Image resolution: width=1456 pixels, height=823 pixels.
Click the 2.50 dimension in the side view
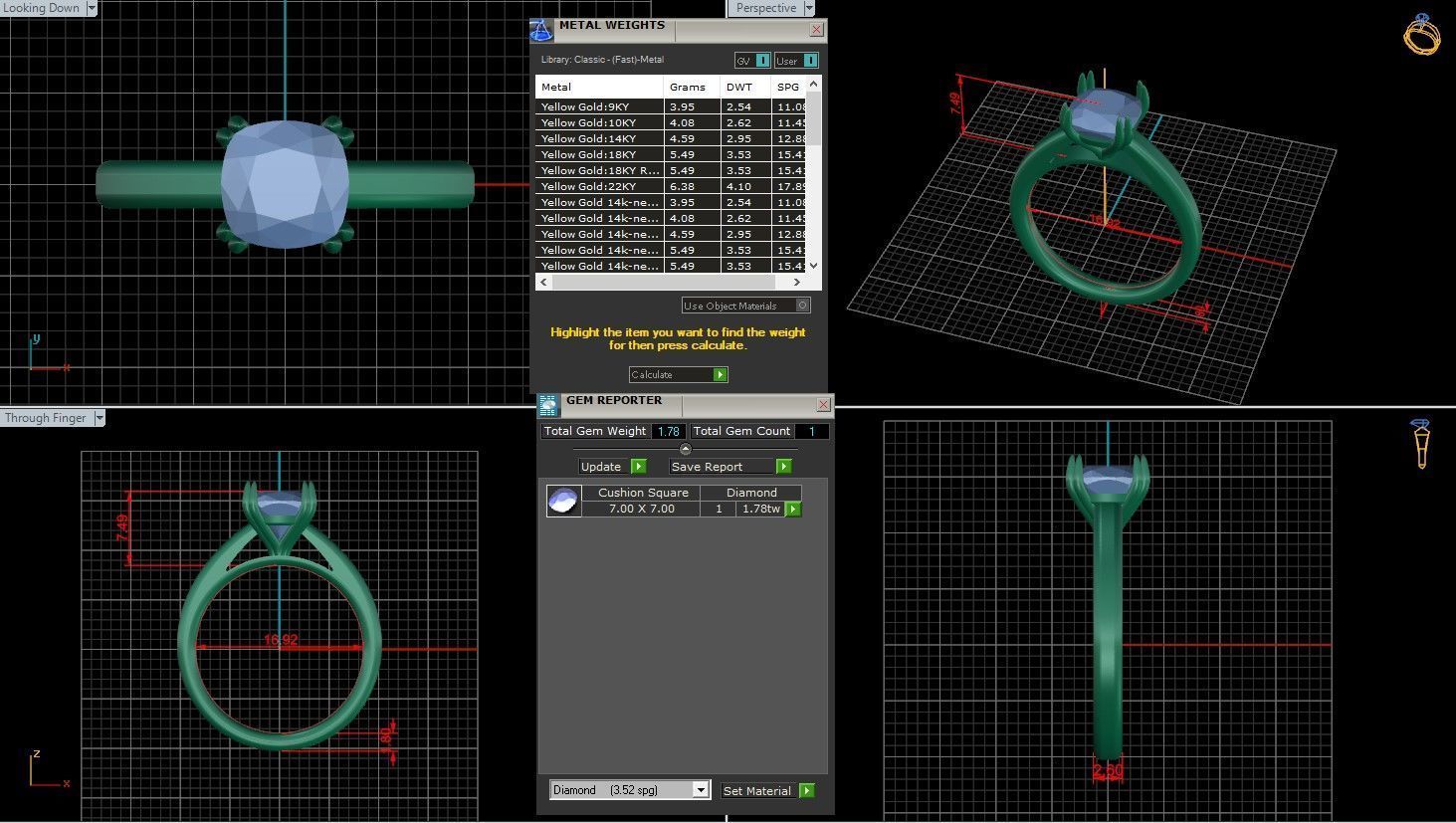(1108, 770)
